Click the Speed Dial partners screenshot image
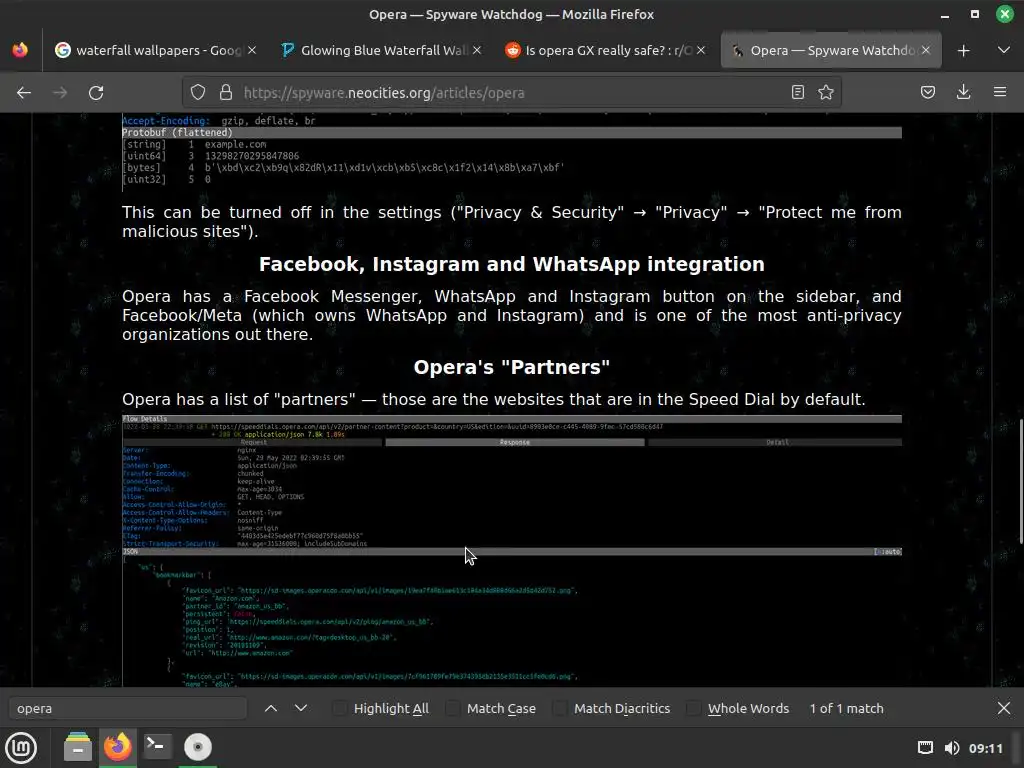This screenshot has width=1024, height=768. coord(512,551)
